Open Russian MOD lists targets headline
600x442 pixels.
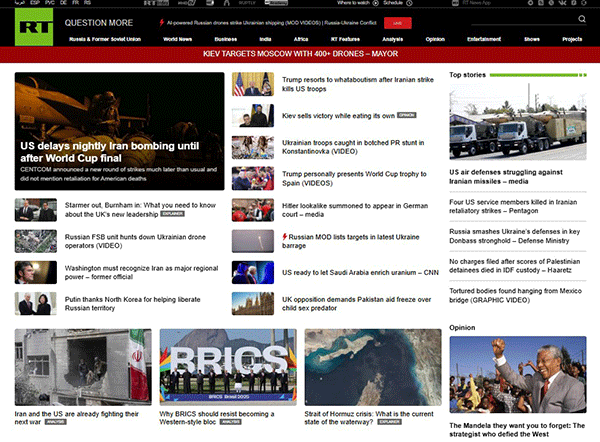click(351, 241)
